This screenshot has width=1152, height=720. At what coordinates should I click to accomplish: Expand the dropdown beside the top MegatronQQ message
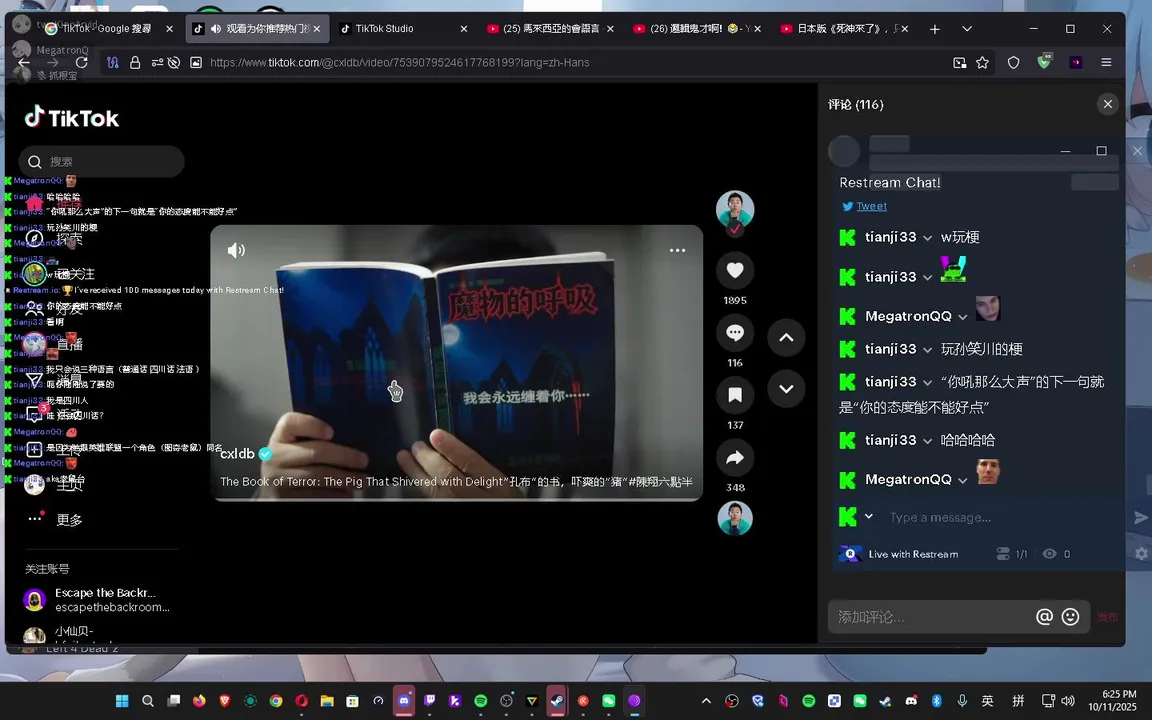coord(962,317)
